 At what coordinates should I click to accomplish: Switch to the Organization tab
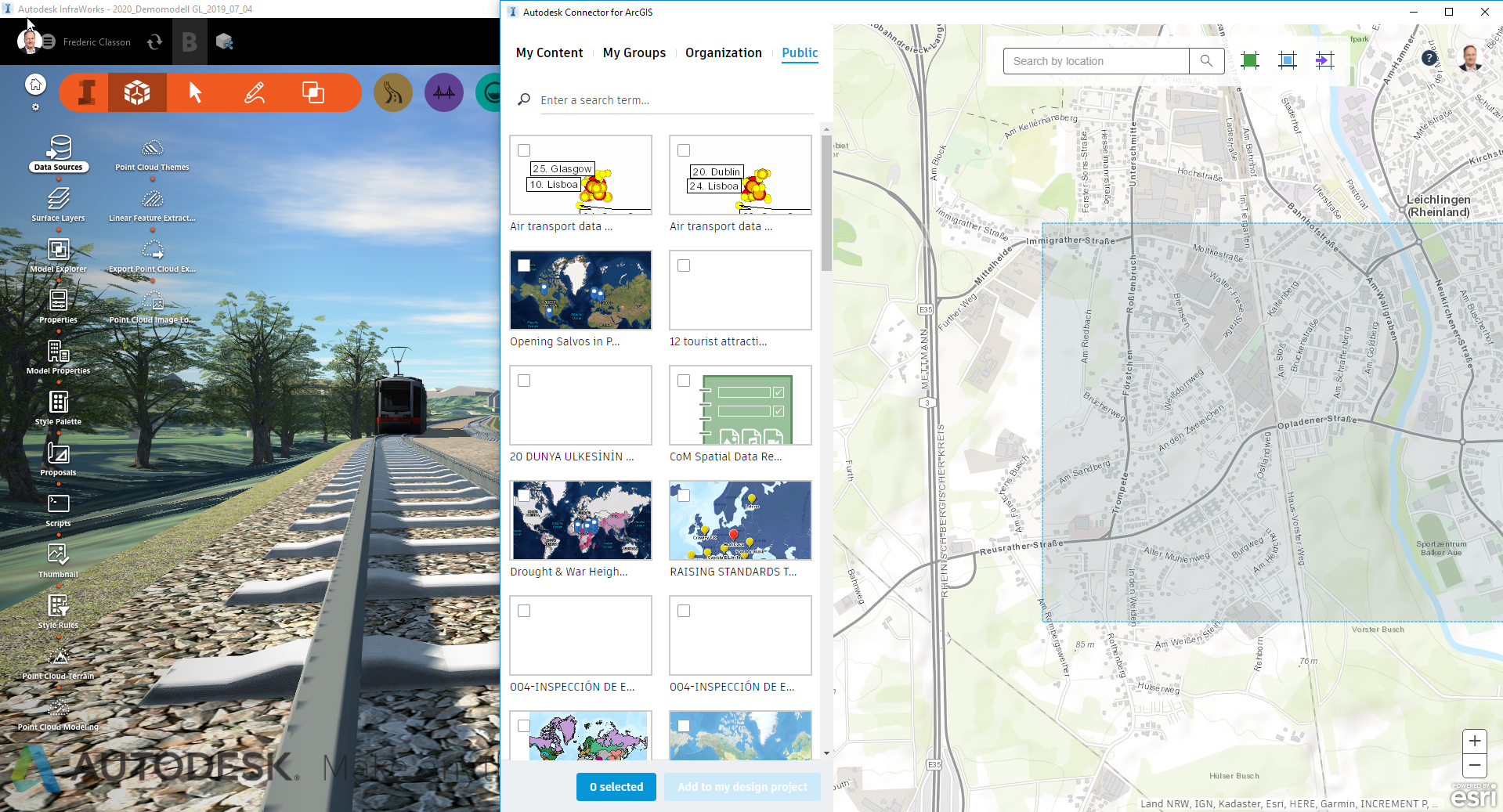723,52
